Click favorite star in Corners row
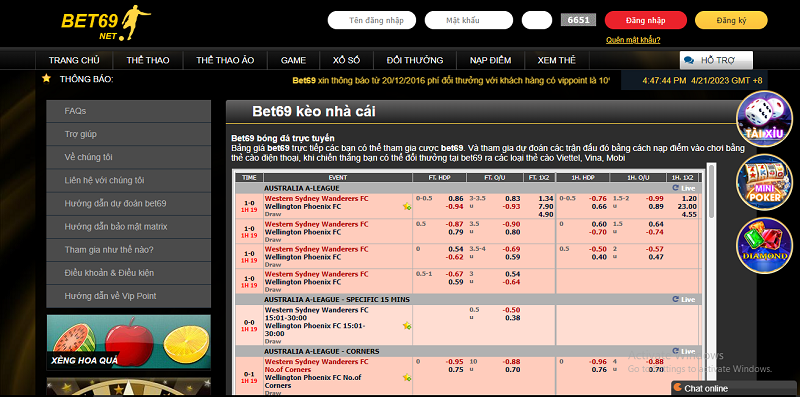 (407, 378)
